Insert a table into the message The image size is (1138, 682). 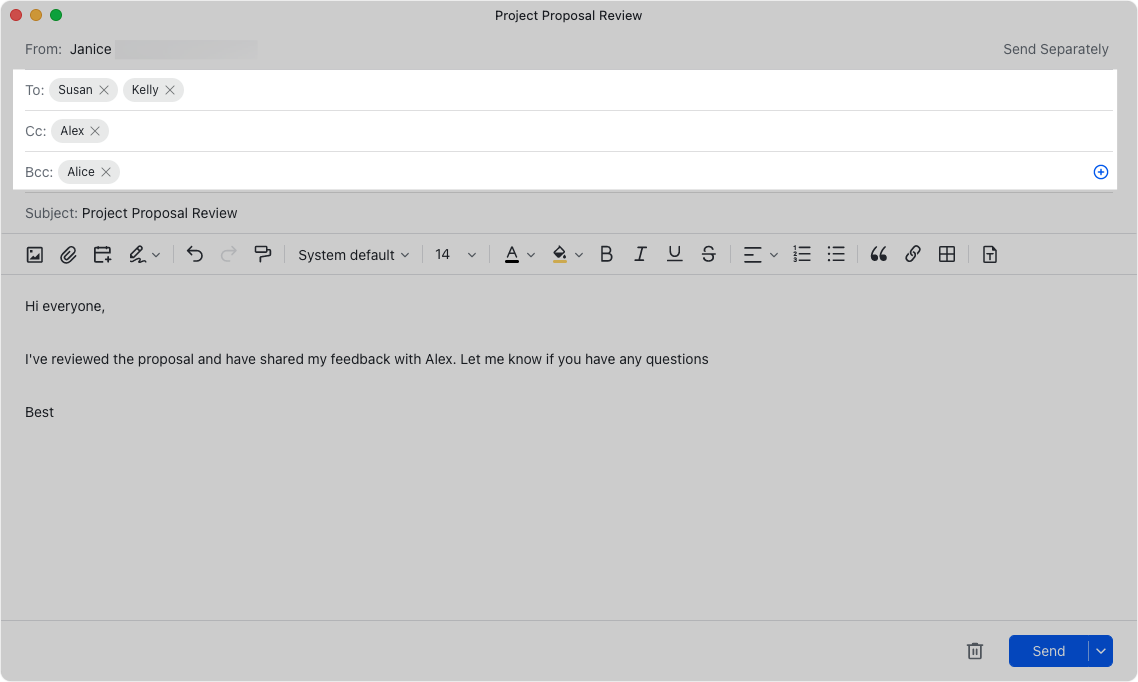[x=946, y=254]
